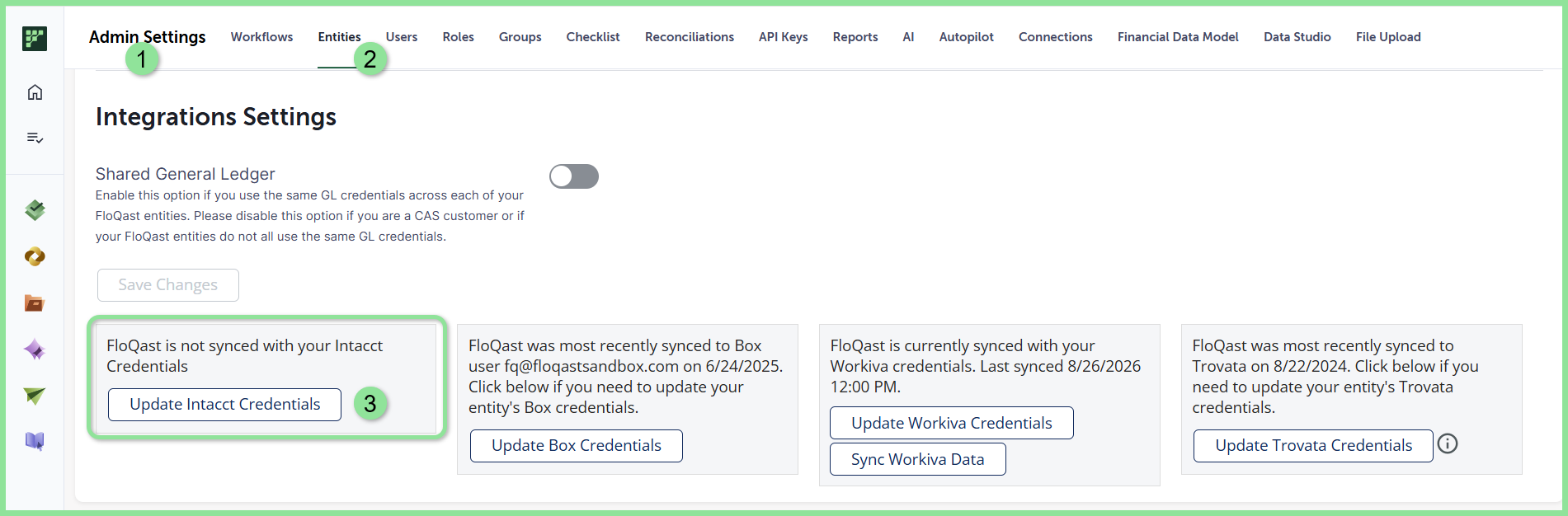Viewport: 1568px width, 516px height.
Task: Click the Admin Settings title
Action: pos(148,37)
